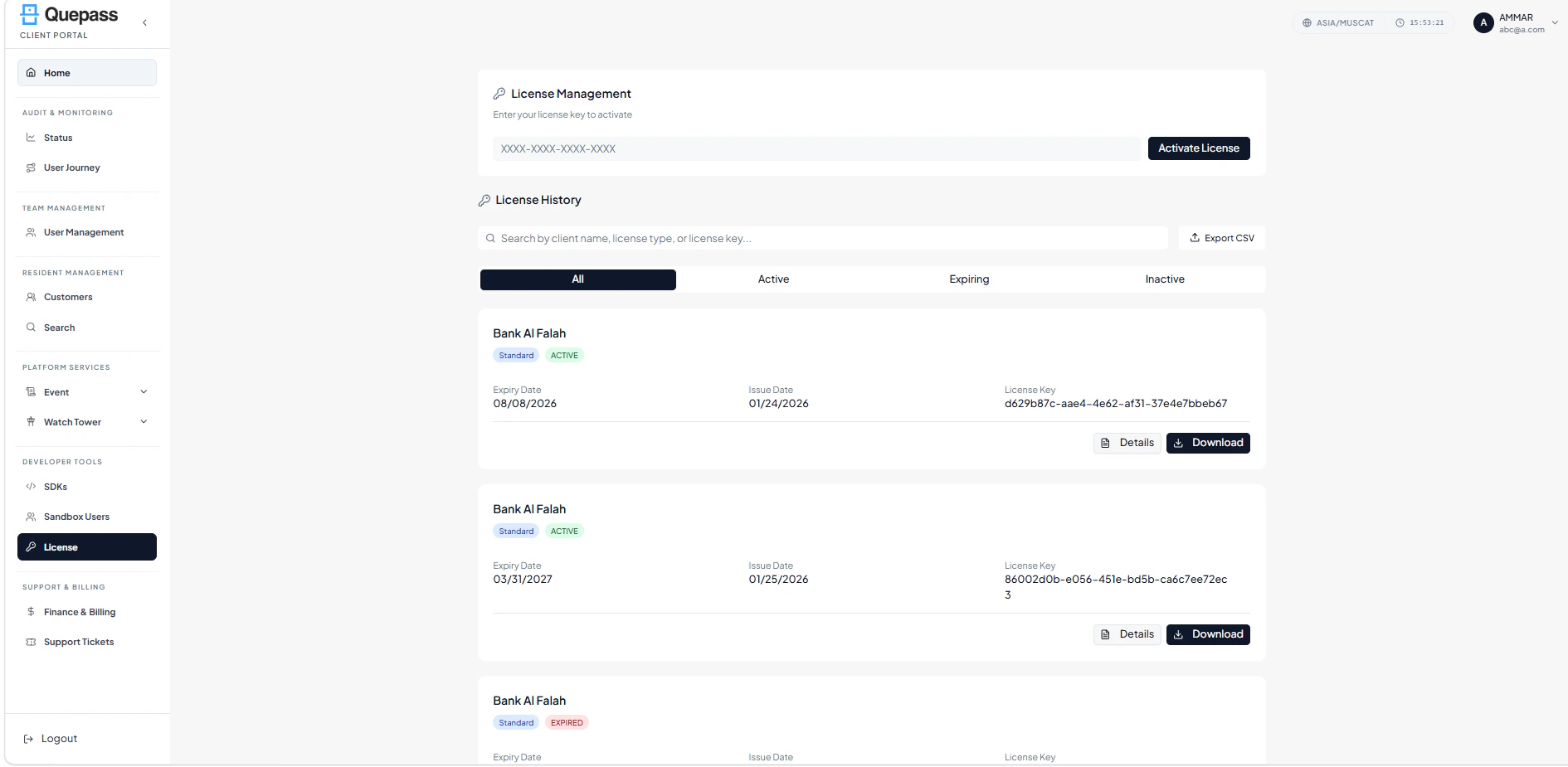Screen dimensions: 1568x767
Task: Click the license key starting d629b87c
Action: 1116,404
